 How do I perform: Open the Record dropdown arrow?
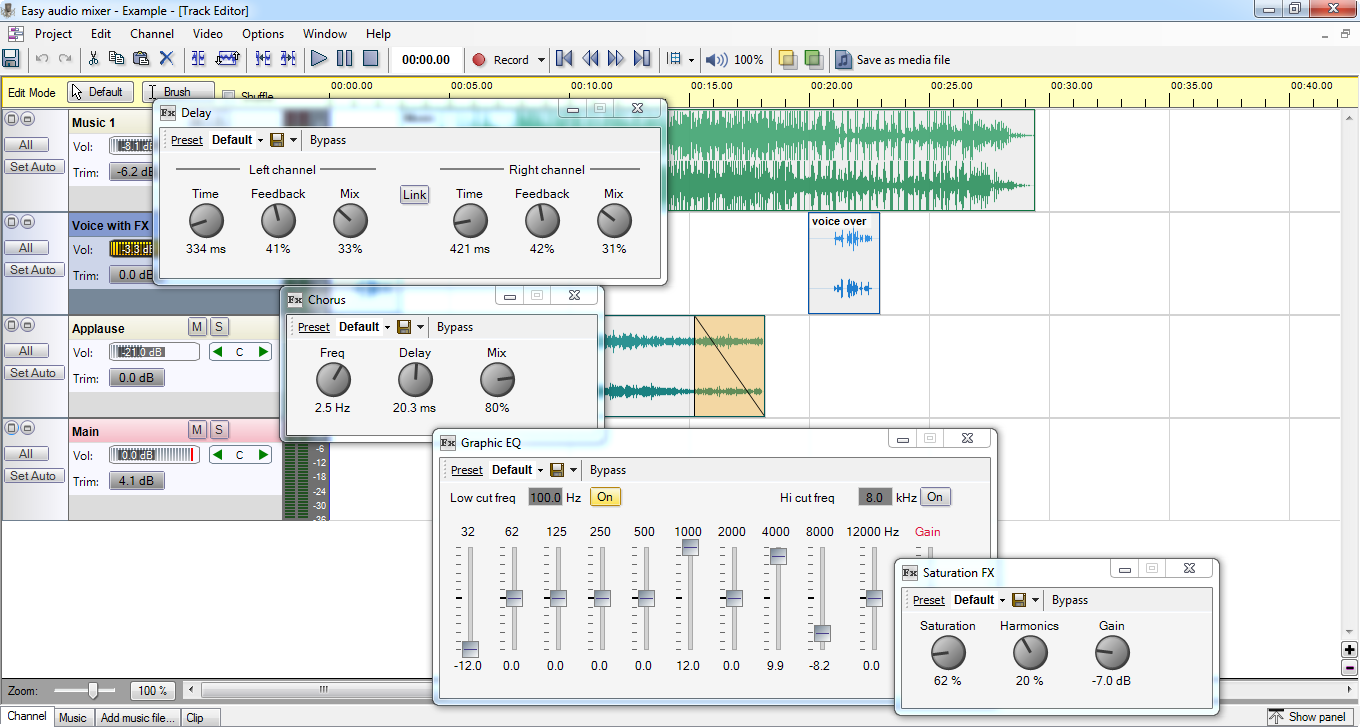(x=541, y=60)
